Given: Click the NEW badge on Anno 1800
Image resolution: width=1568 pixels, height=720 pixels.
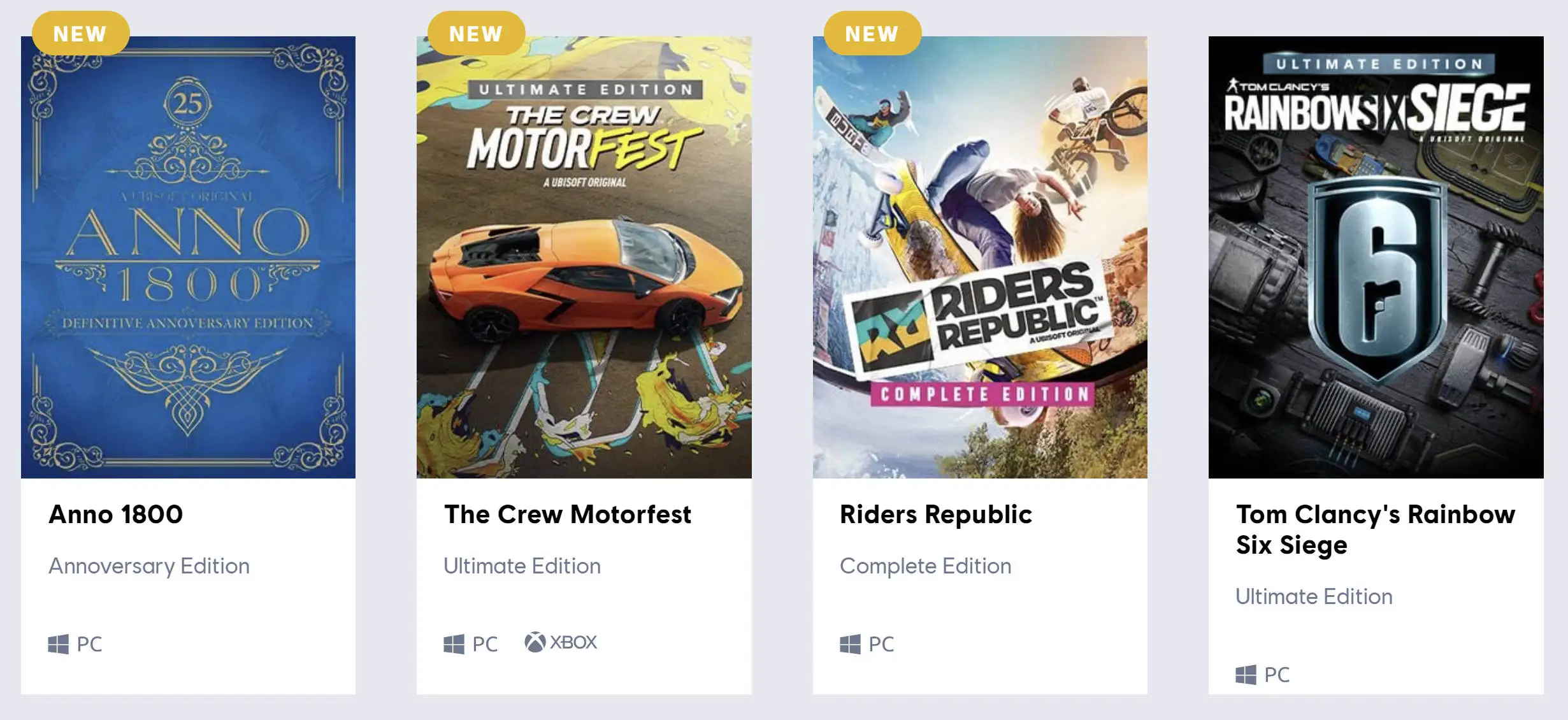Looking at the screenshot, I should click(80, 33).
